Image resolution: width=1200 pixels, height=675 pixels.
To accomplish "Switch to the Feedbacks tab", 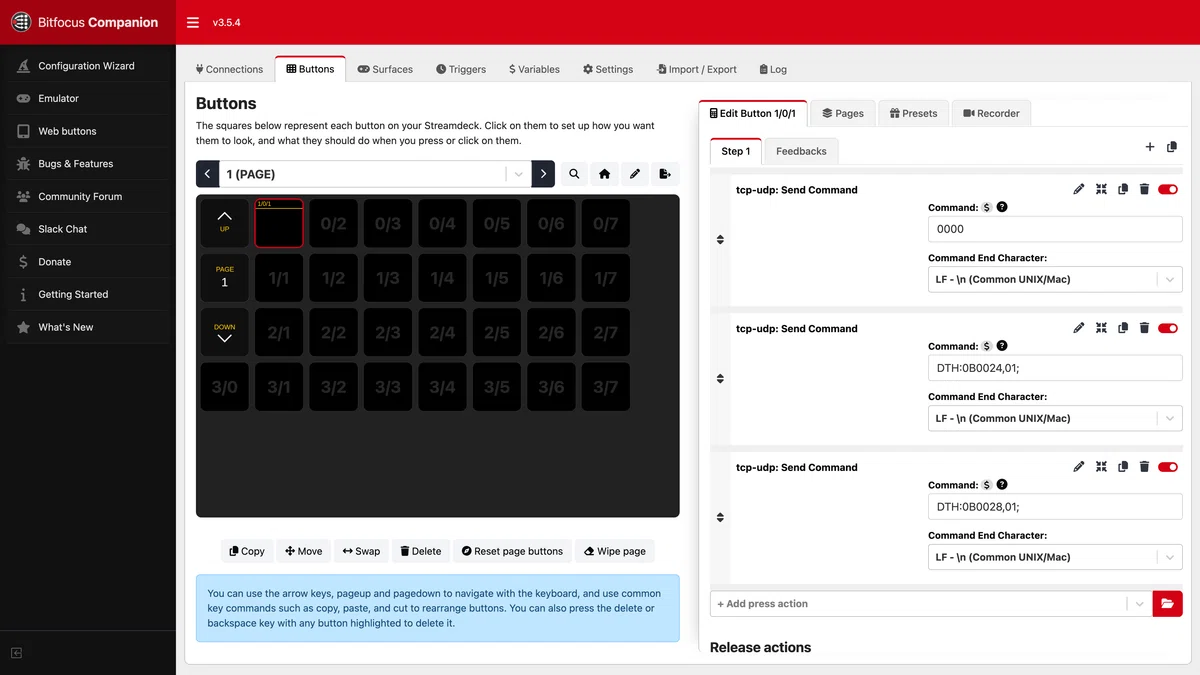I will coord(801,151).
